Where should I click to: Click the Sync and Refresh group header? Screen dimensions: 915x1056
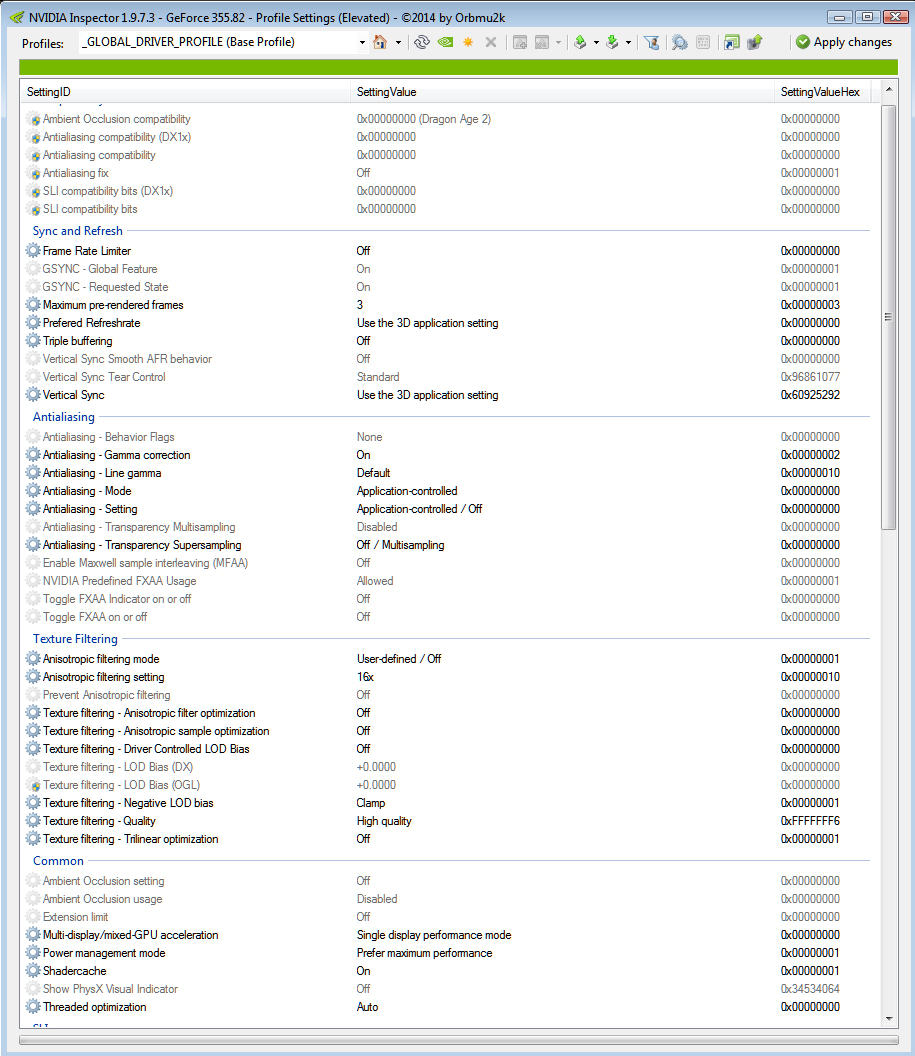[77, 231]
